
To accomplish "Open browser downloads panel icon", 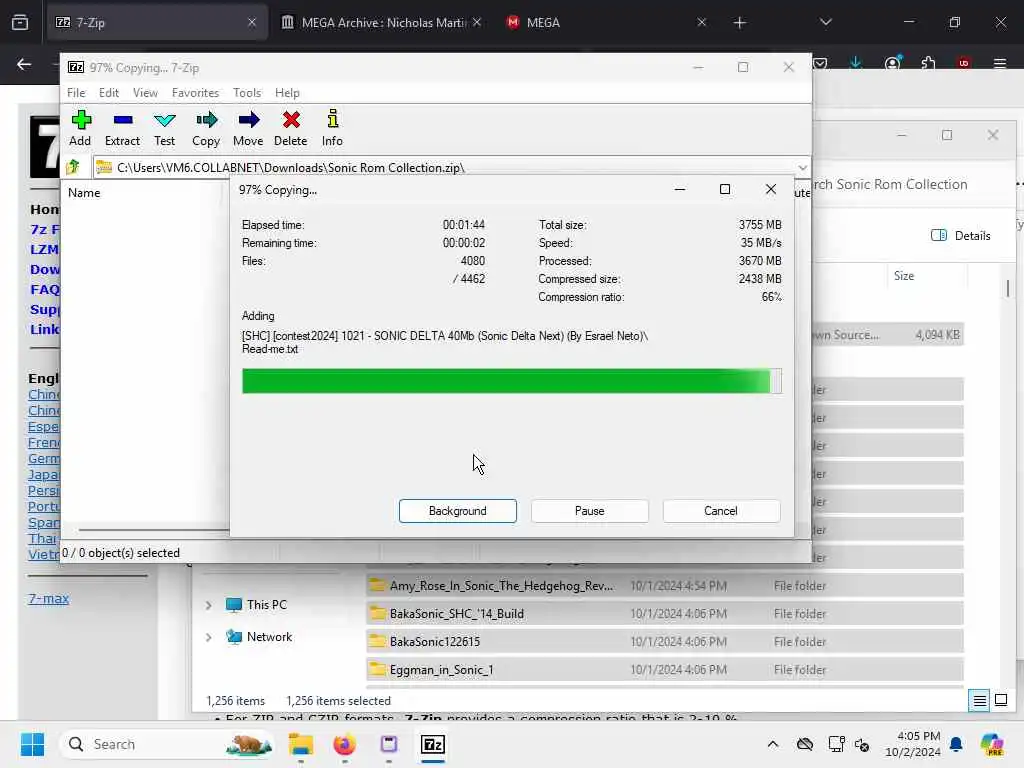I will [x=856, y=63].
